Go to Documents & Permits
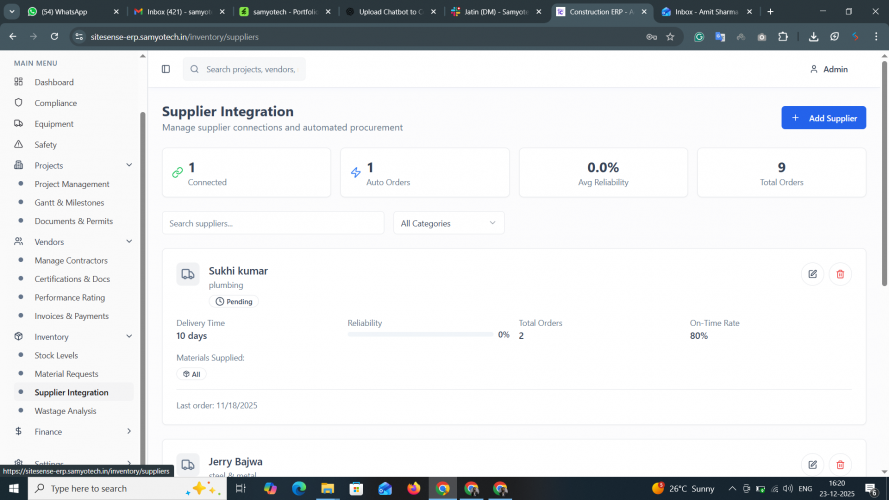889x500 pixels. (74, 221)
